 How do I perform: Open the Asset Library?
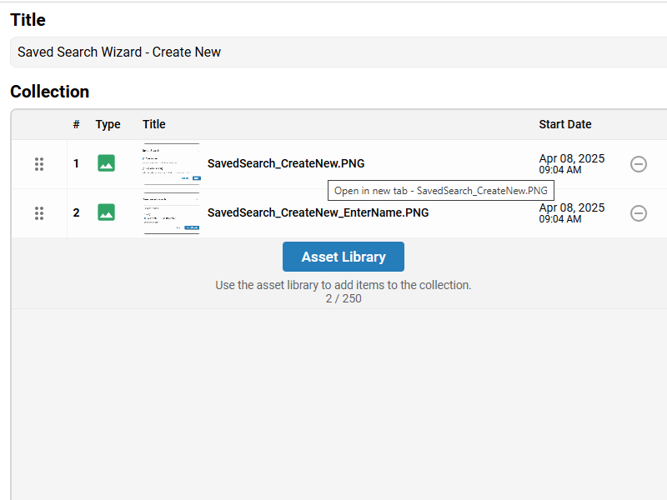[343, 257]
